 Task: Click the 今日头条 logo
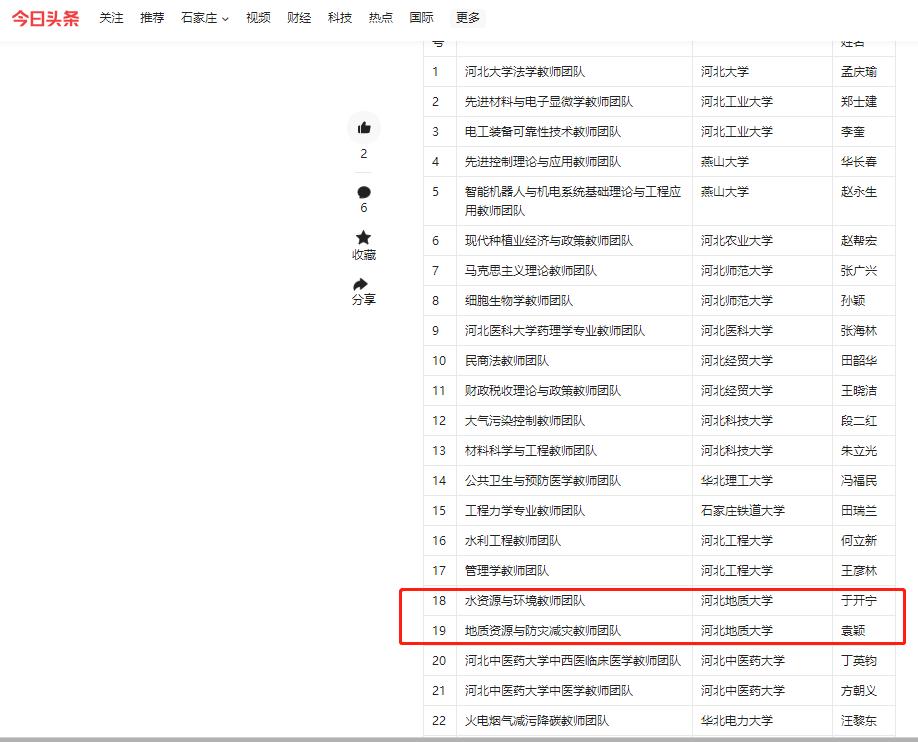[45, 18]
